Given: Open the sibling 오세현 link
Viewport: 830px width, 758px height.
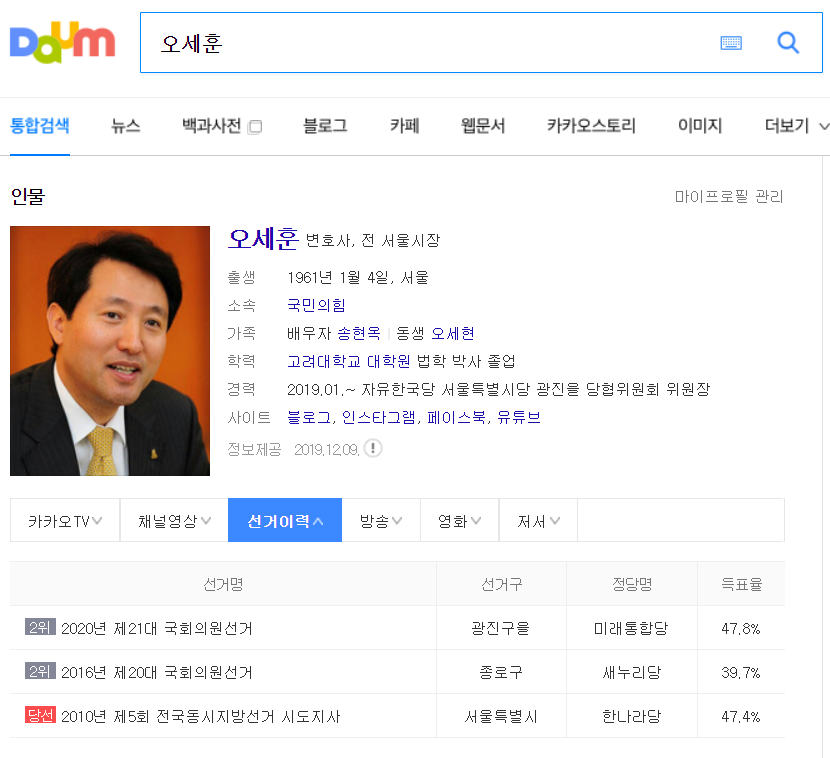Looking at the screenshot, I should (x=453, y=333).
